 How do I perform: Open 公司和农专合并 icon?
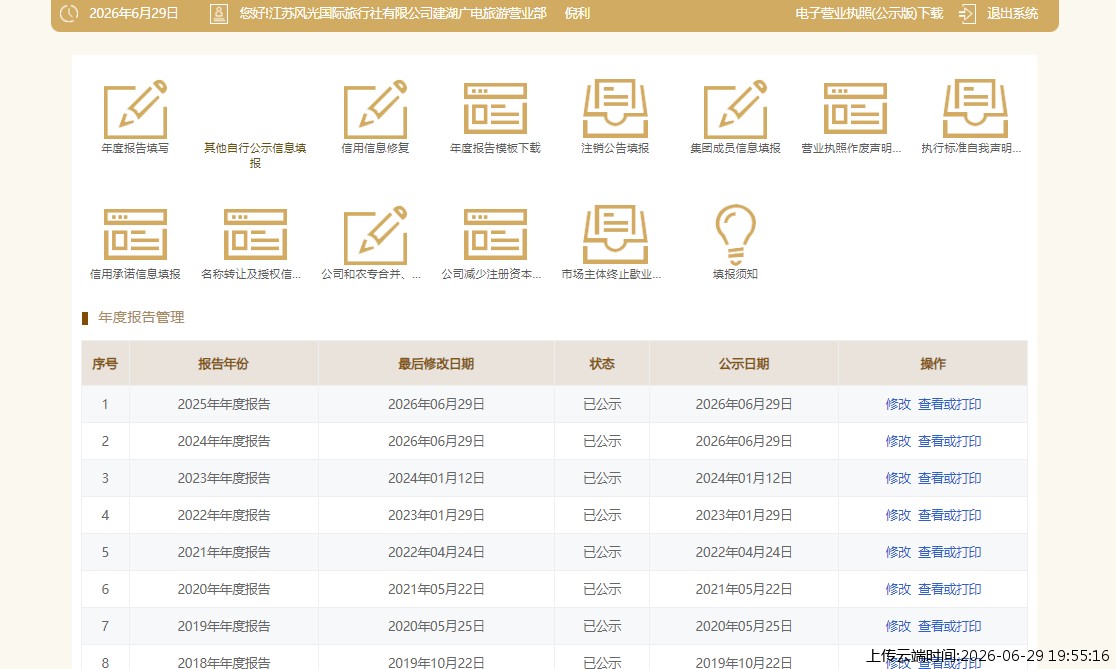click(375, 236)
